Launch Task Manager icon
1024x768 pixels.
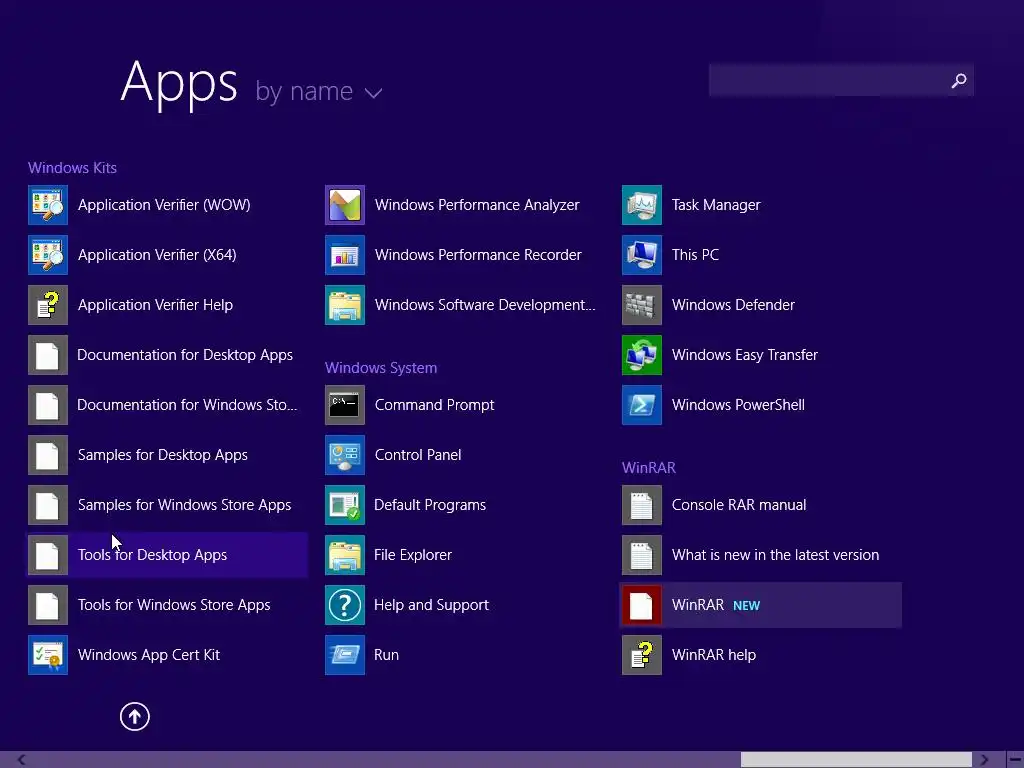click(642, 205)
